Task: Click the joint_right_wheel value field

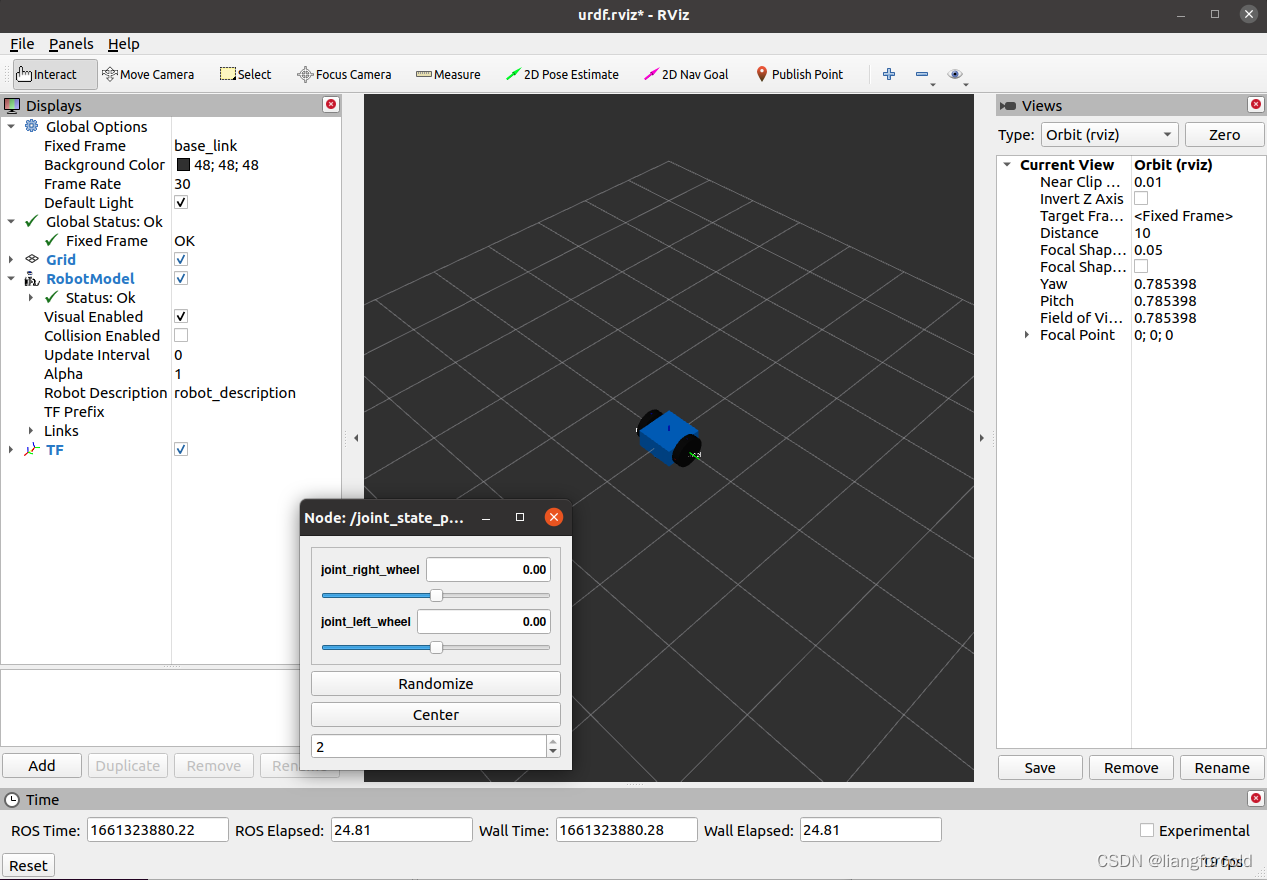Action: coord(488,569)
